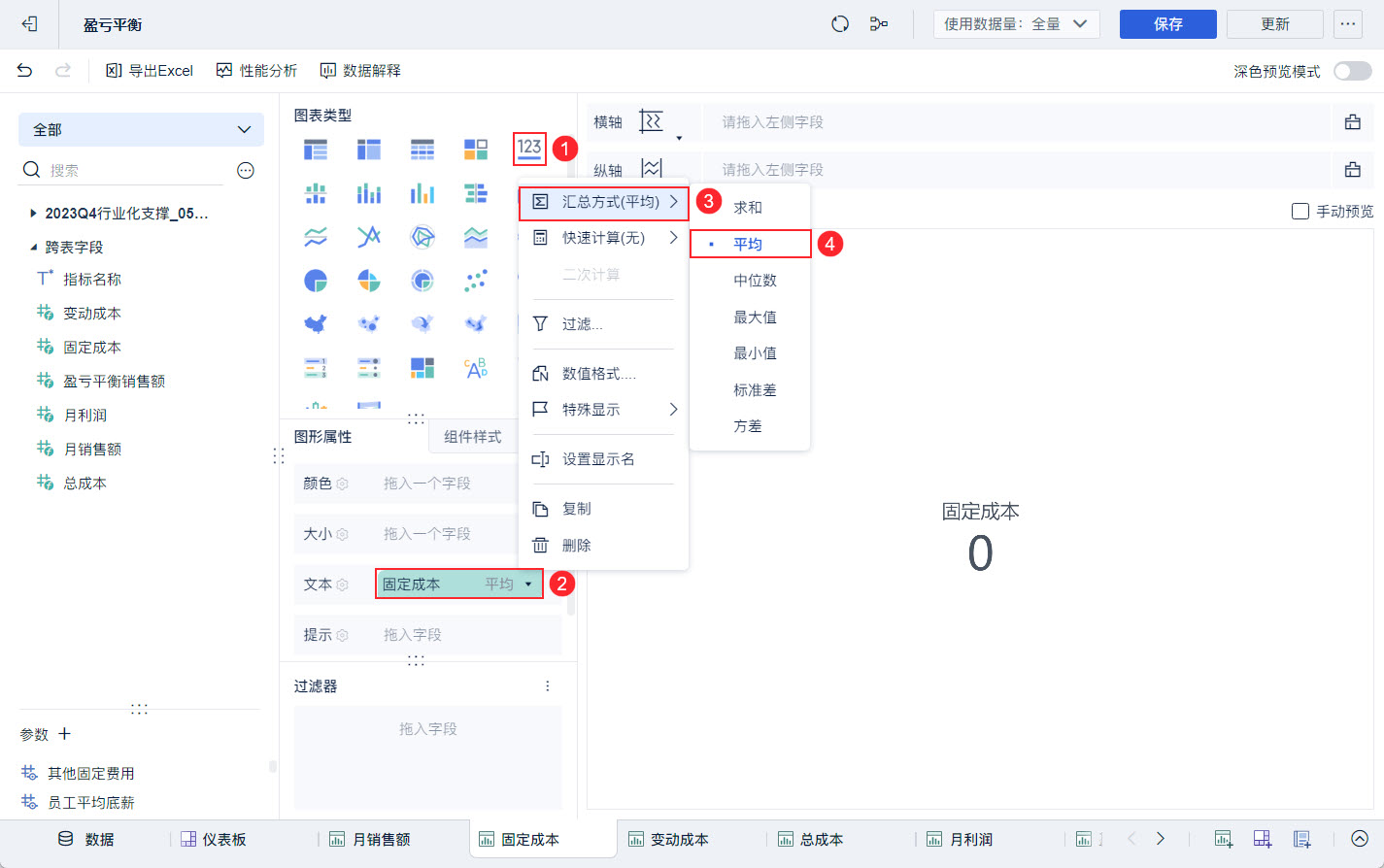Open the three-dot more button in header
This screenshot has width=1384, height=868.
point(1348,24)
